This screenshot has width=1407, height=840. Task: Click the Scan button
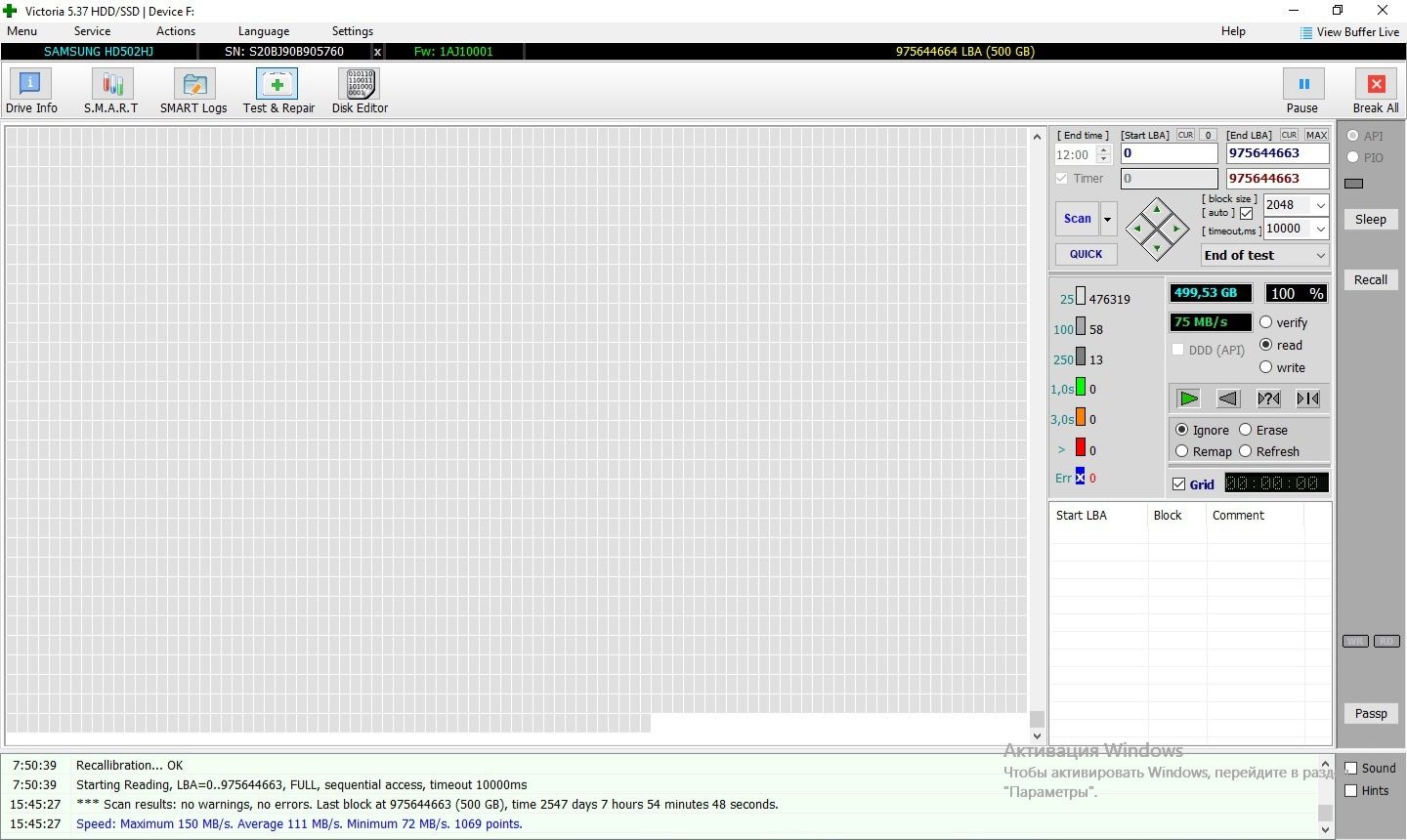[x=1078, y=219]
